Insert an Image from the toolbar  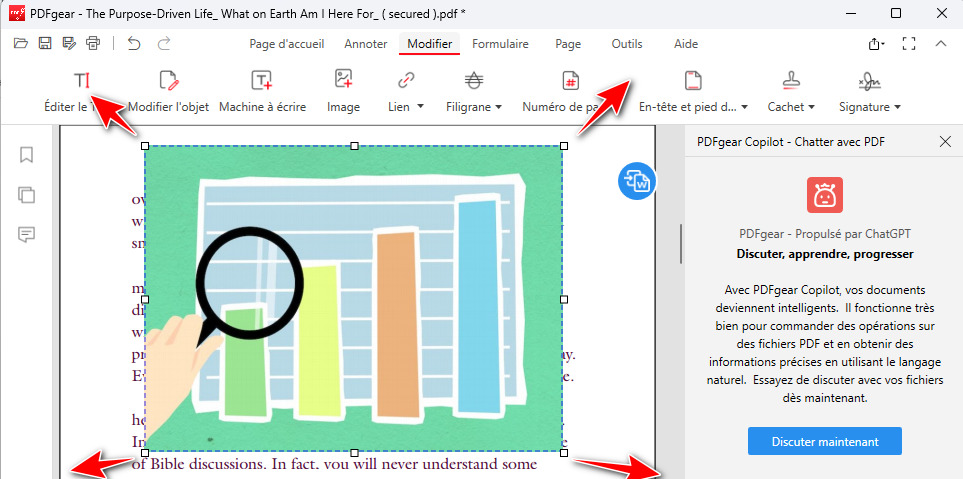pos(343,91)
